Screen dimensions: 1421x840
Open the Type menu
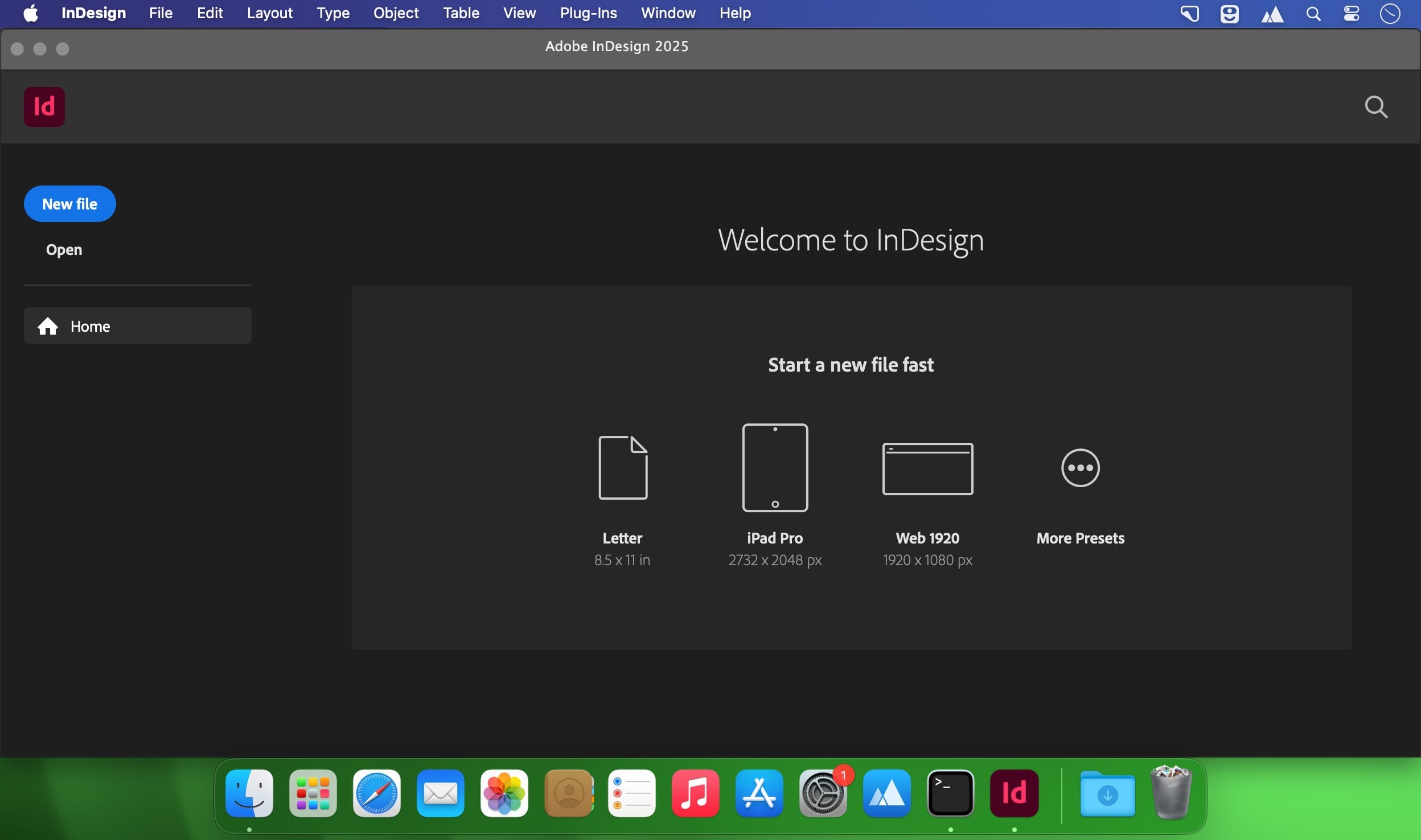pyautogui.click(x=333, y=13)
